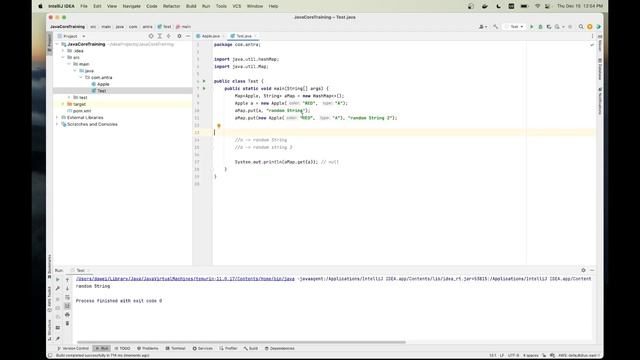Run the Test configuration with green play

point(531,27)
